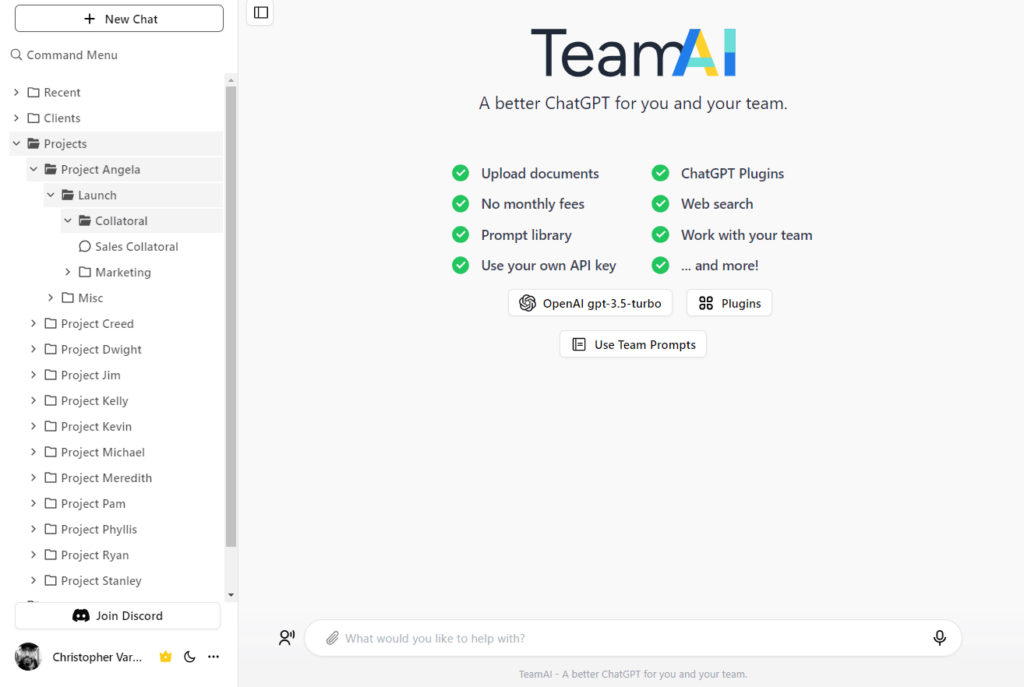The width and height of the screenshot is (1024, 687).
Task: Click the sidebar scrollbar thumb
Action: [231, 316]
